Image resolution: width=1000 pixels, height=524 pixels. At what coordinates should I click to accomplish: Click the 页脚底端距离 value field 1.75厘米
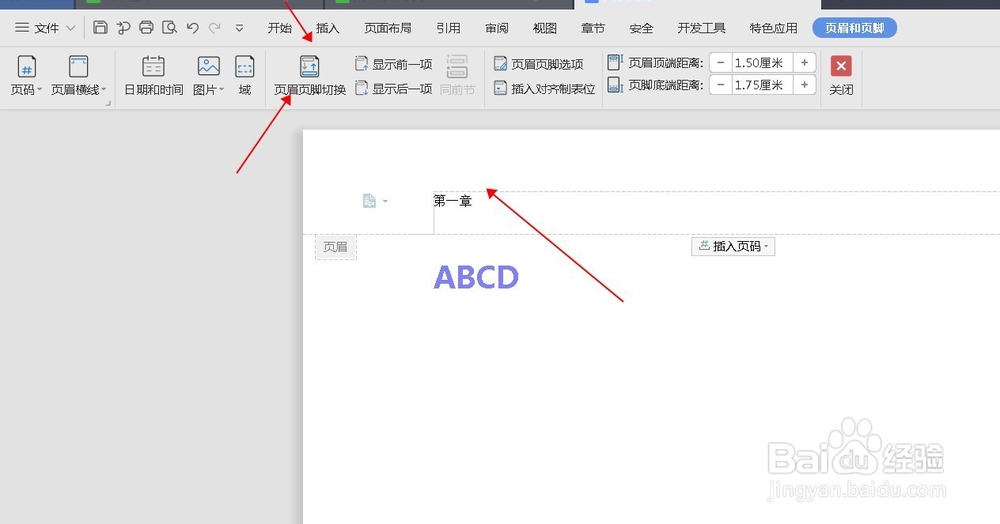[x=761, y=85]
